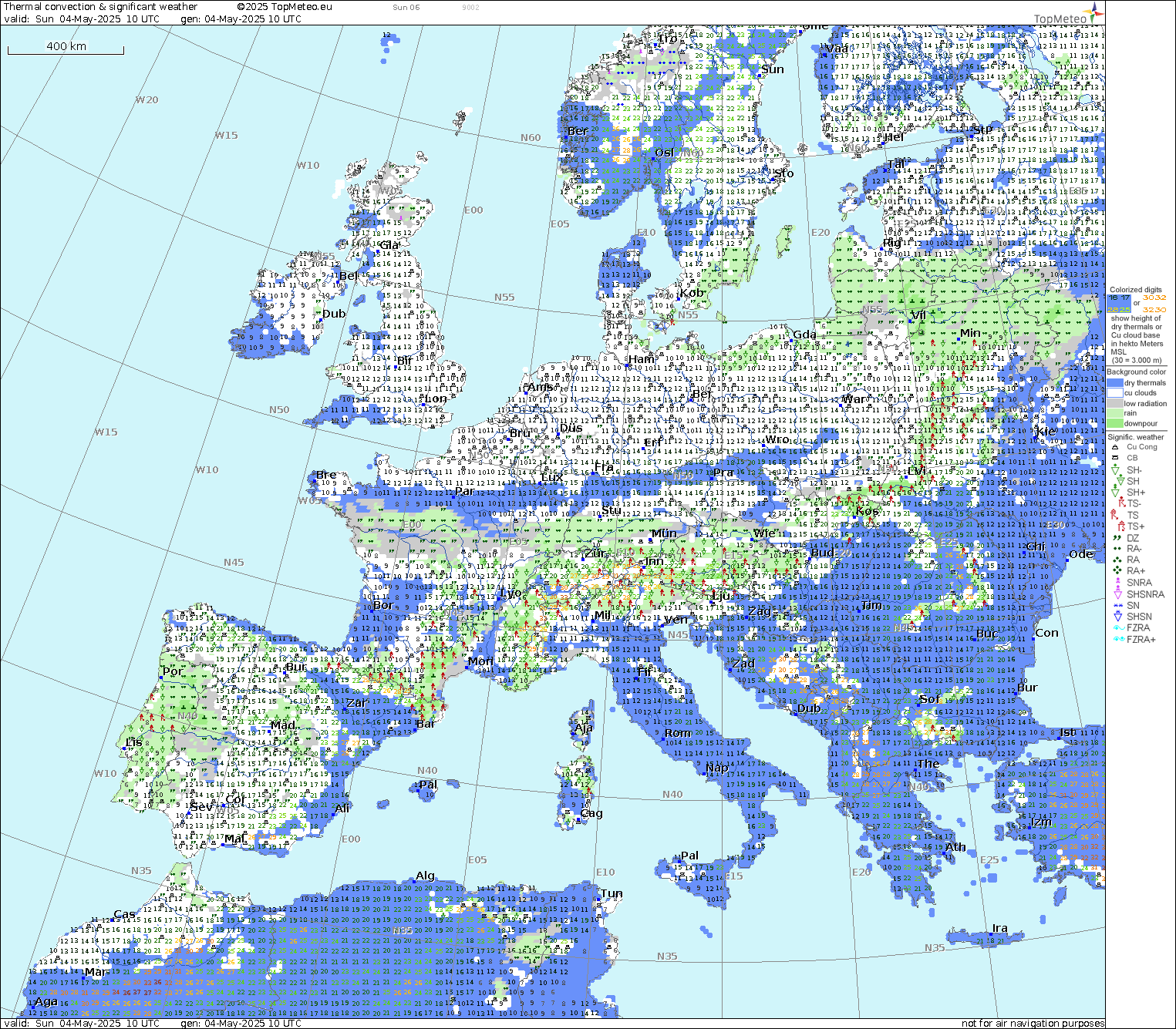Click the SH- light shower symbol in legend
This screenshot has height=1029, width=1176.
(1115, 469)
